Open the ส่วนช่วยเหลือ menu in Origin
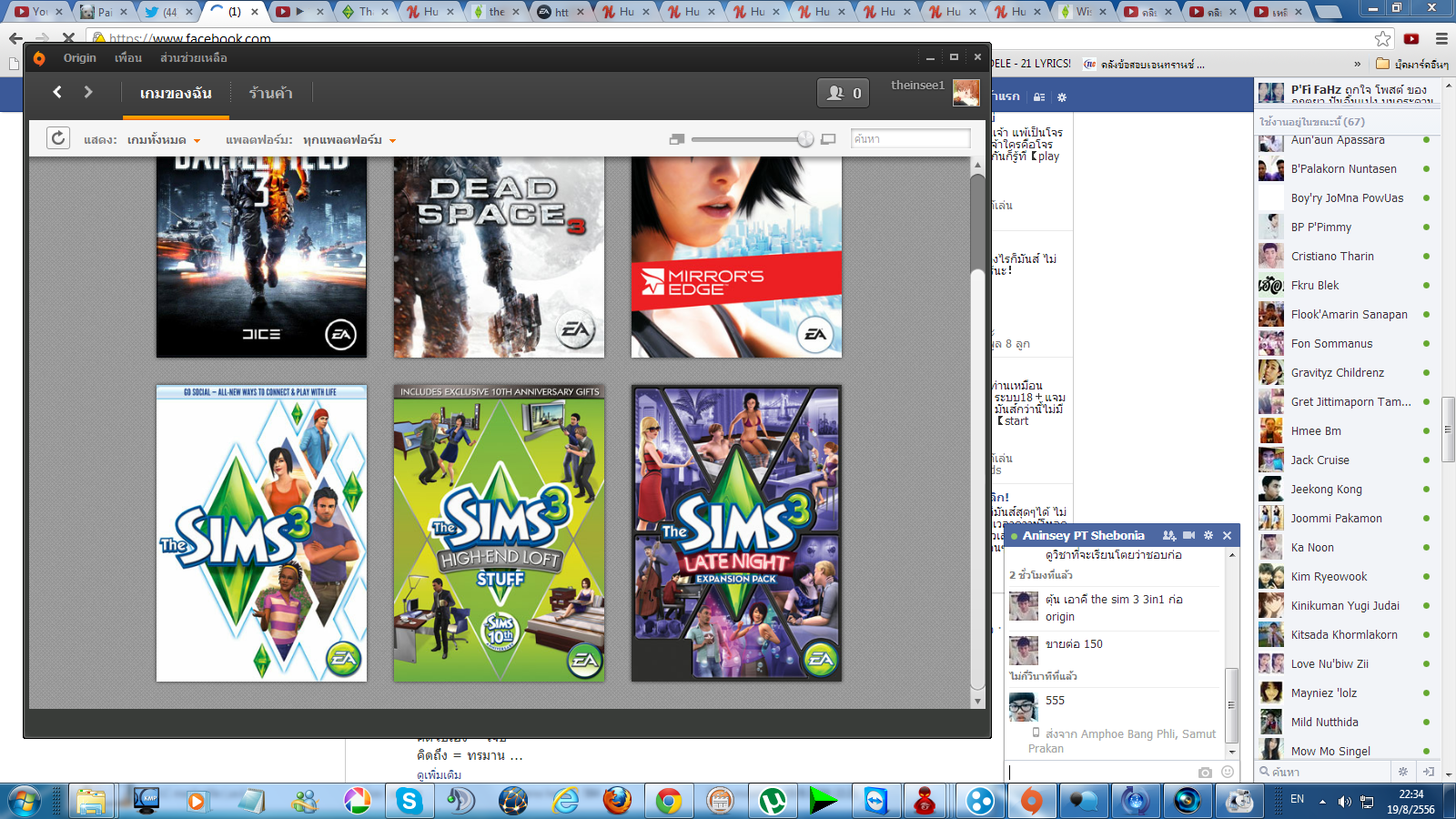Image resolution: width=1456 pixels, height=819 pixels. pos(194,58)
